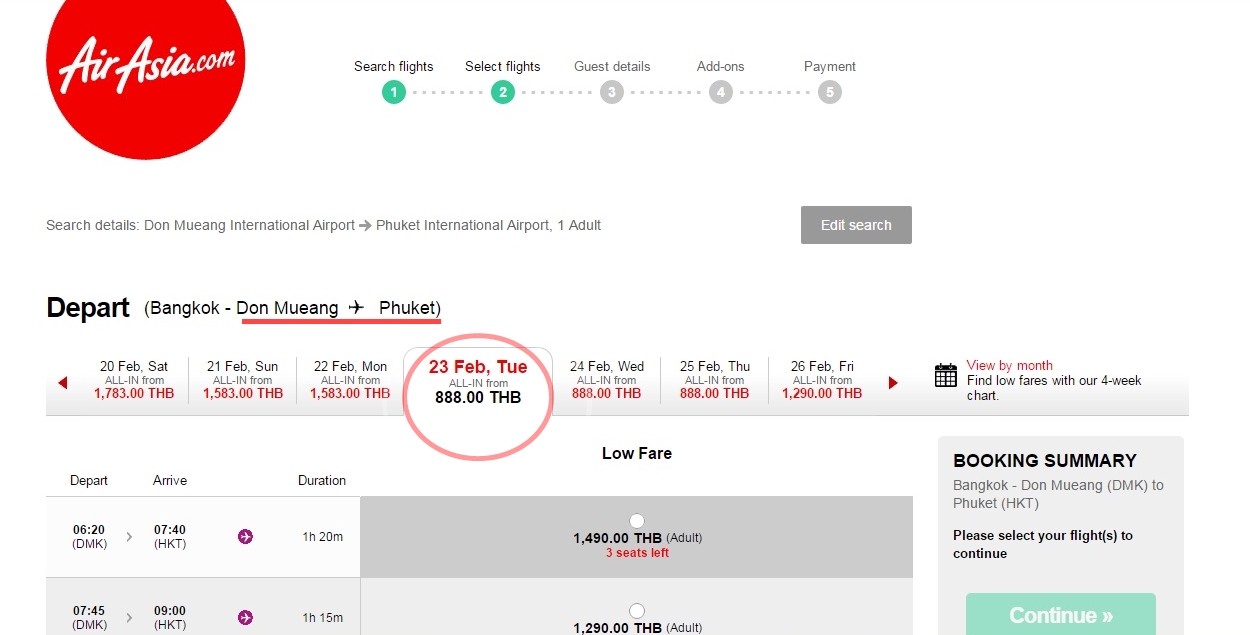Choose the 24 Feb, Wed date tab
This screenshot has width=1250, height=635.
pos(607,380)
